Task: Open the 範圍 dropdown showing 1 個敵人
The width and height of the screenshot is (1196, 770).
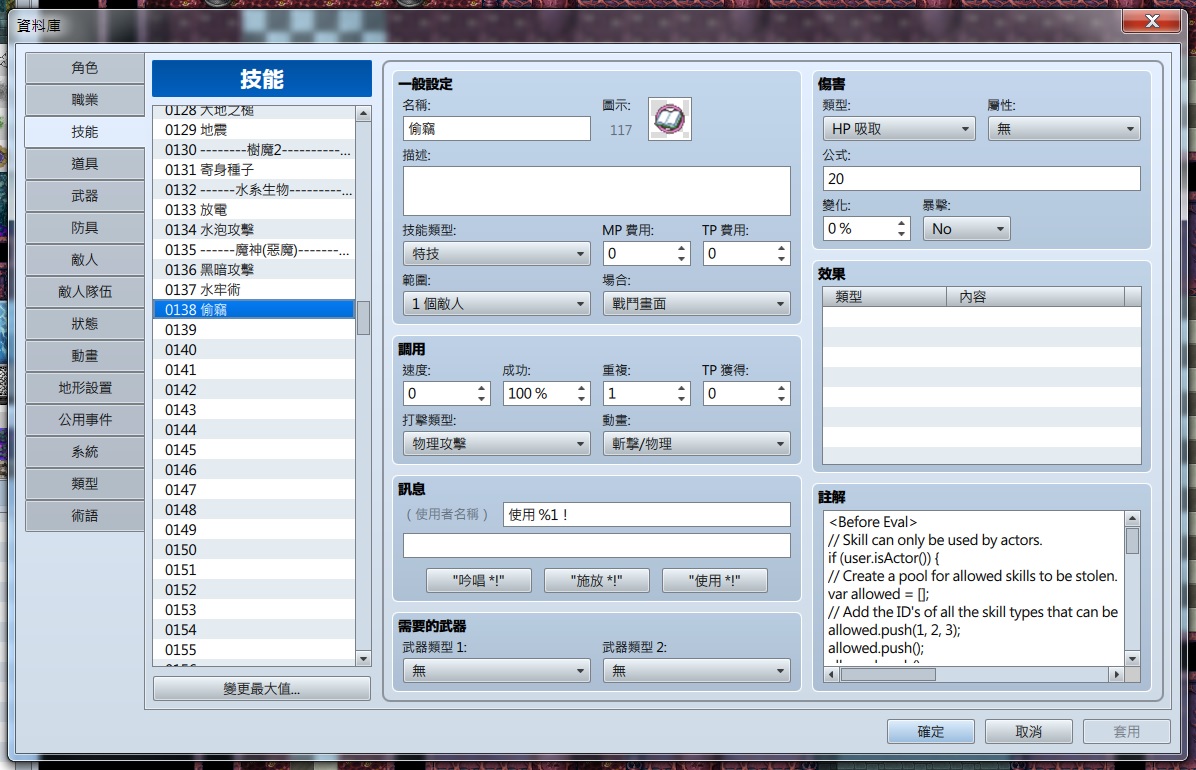Action: tap(497, 304)
